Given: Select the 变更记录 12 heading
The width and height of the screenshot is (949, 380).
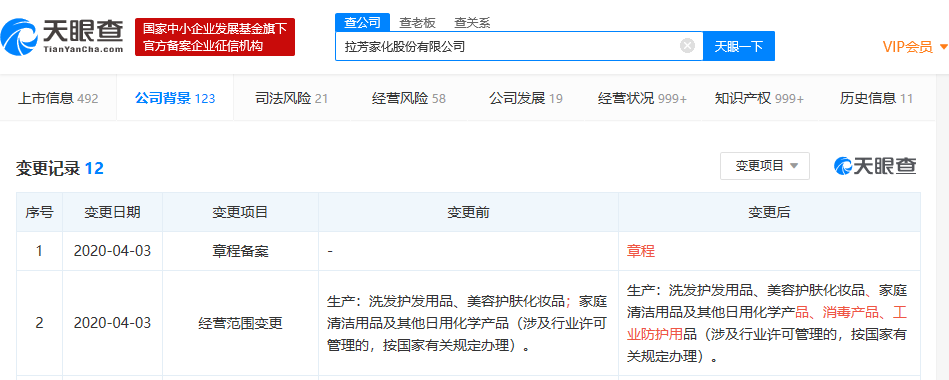Looking at the screenshot, I should click(60, 168).
